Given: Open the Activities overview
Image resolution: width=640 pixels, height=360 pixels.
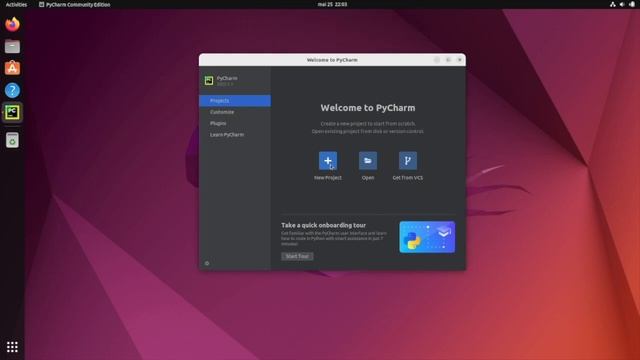Looking at the screenshot, I should [x=16, y=4].
